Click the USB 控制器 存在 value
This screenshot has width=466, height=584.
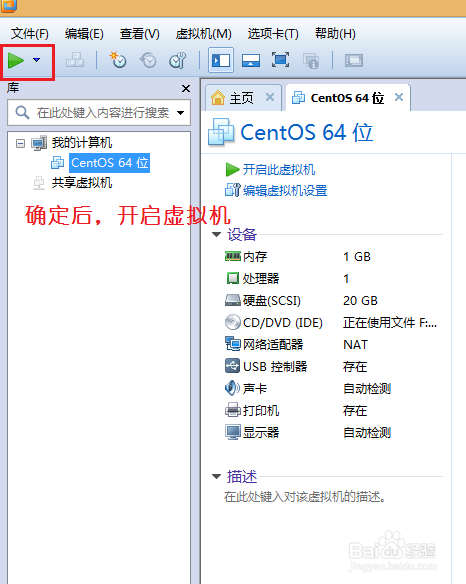pos(355,367)
